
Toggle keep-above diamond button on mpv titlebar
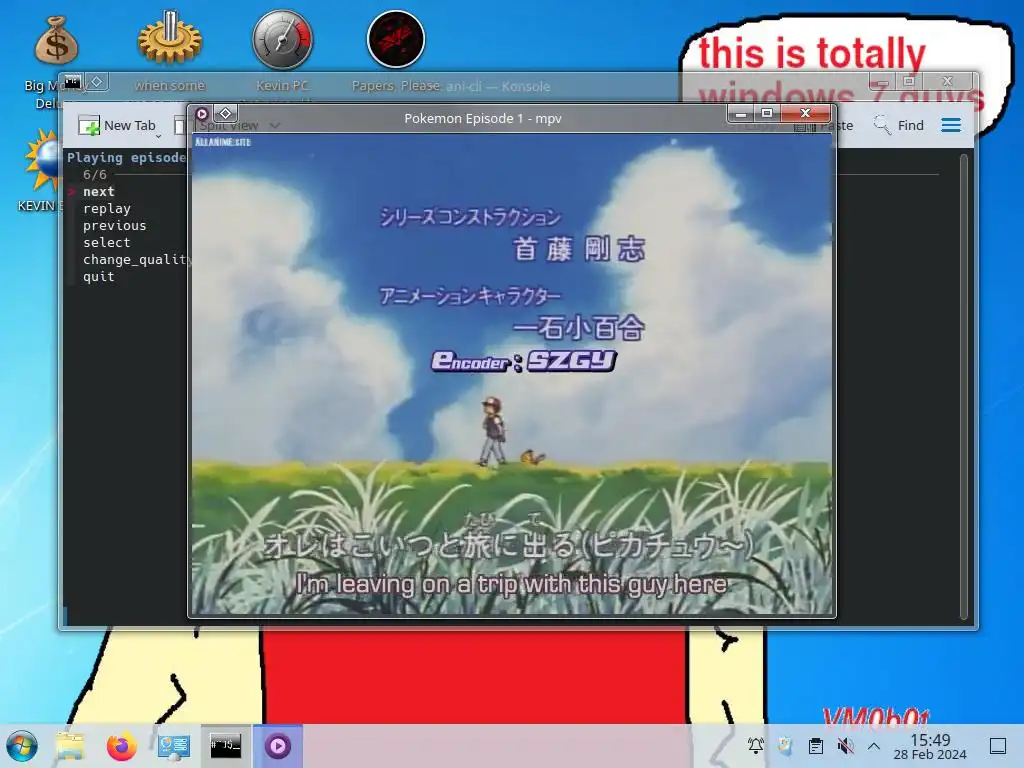pos(225,114)
